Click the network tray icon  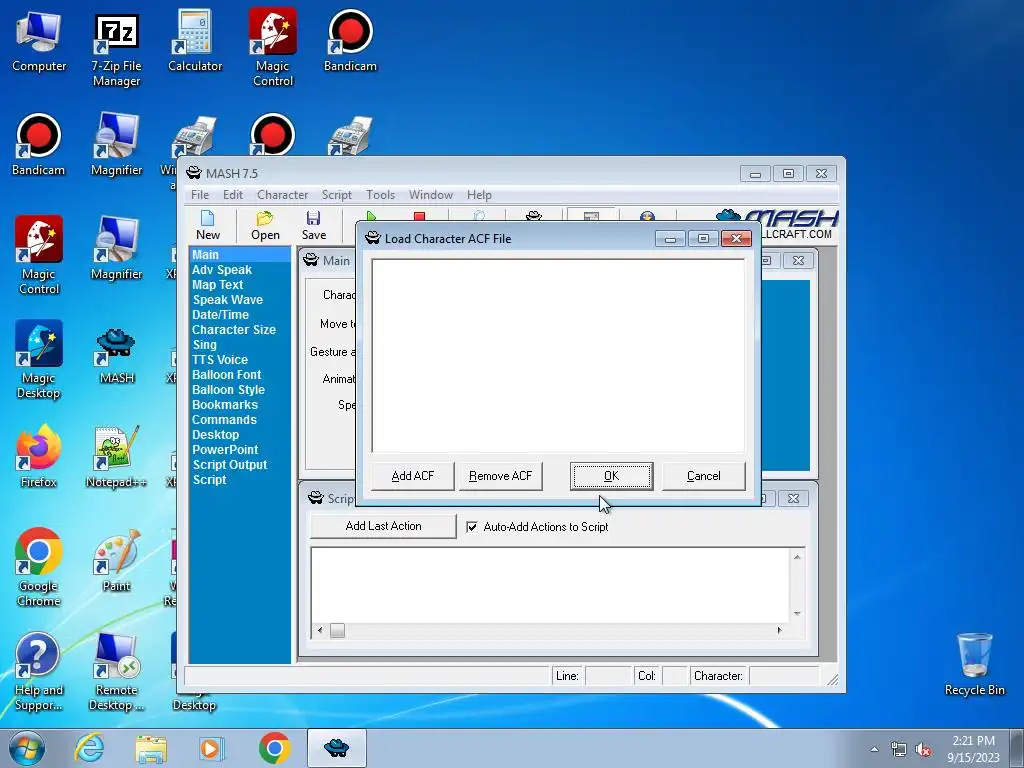[899, 750]
